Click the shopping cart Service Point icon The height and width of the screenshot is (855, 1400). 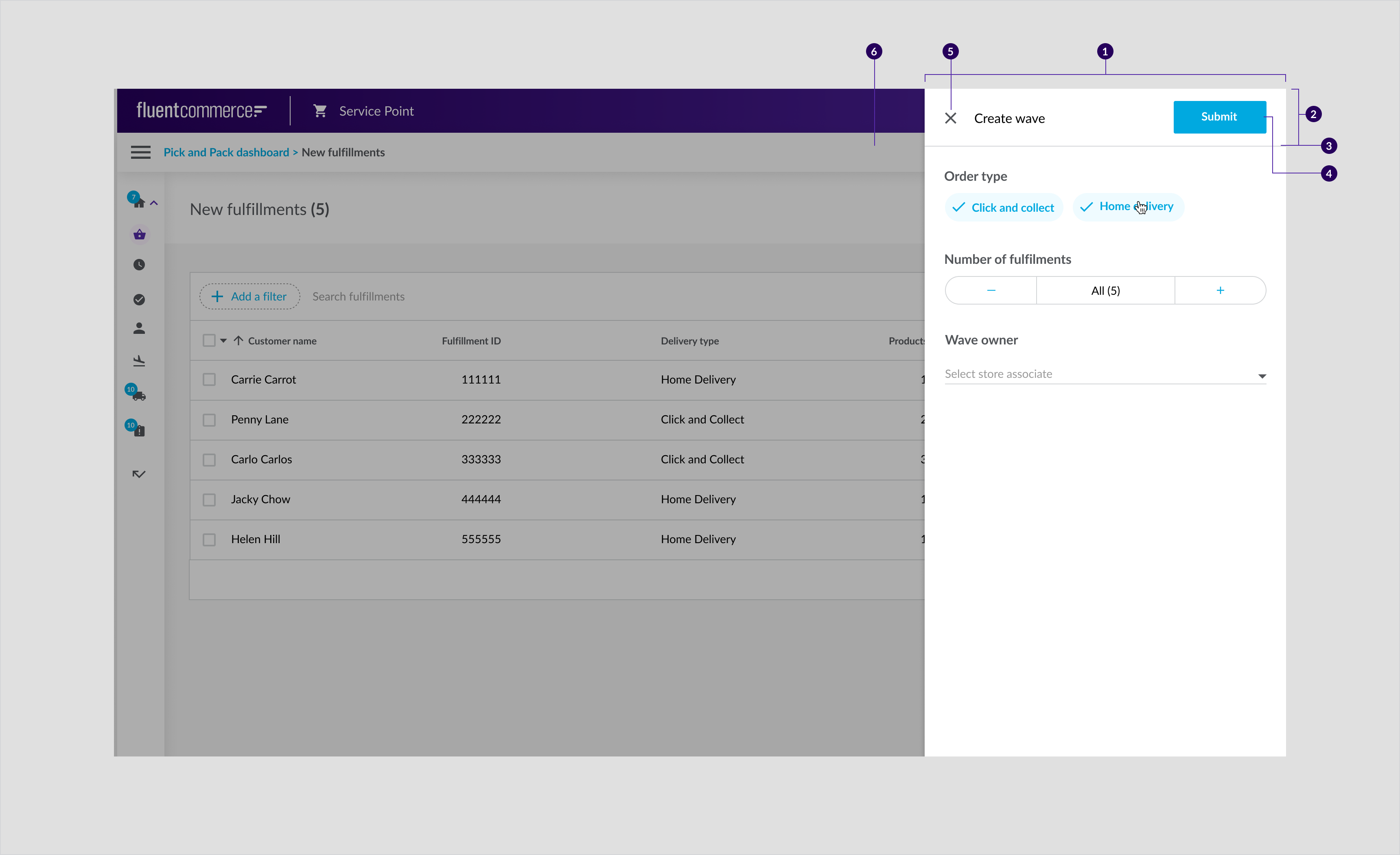pos(320,111)
